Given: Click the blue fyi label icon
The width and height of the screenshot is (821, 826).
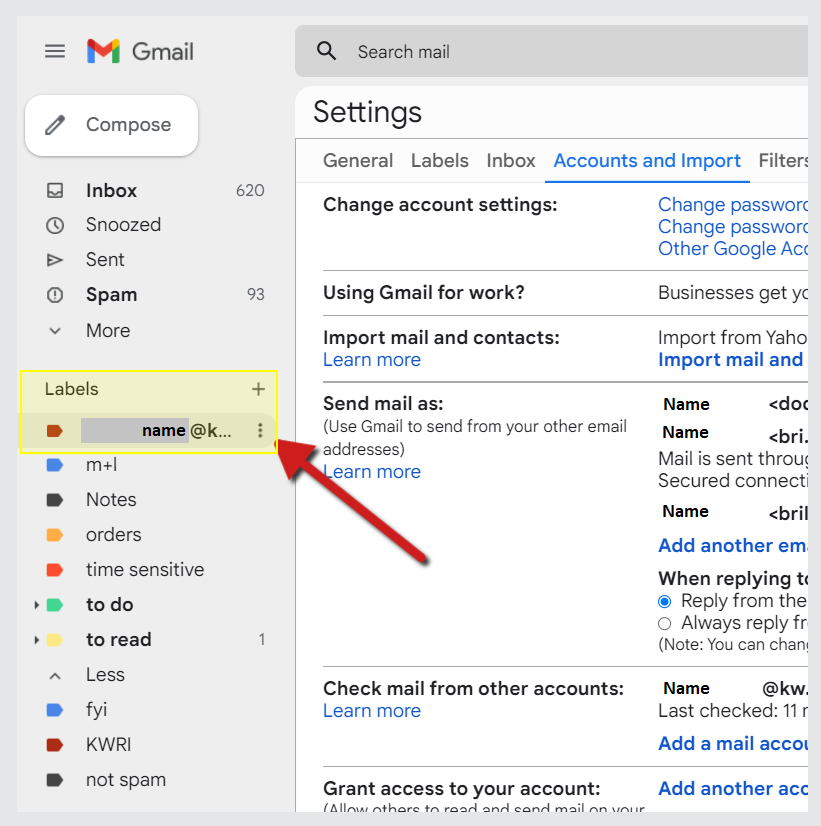Looking at the screenshot, I should click(x=55, y=710).
